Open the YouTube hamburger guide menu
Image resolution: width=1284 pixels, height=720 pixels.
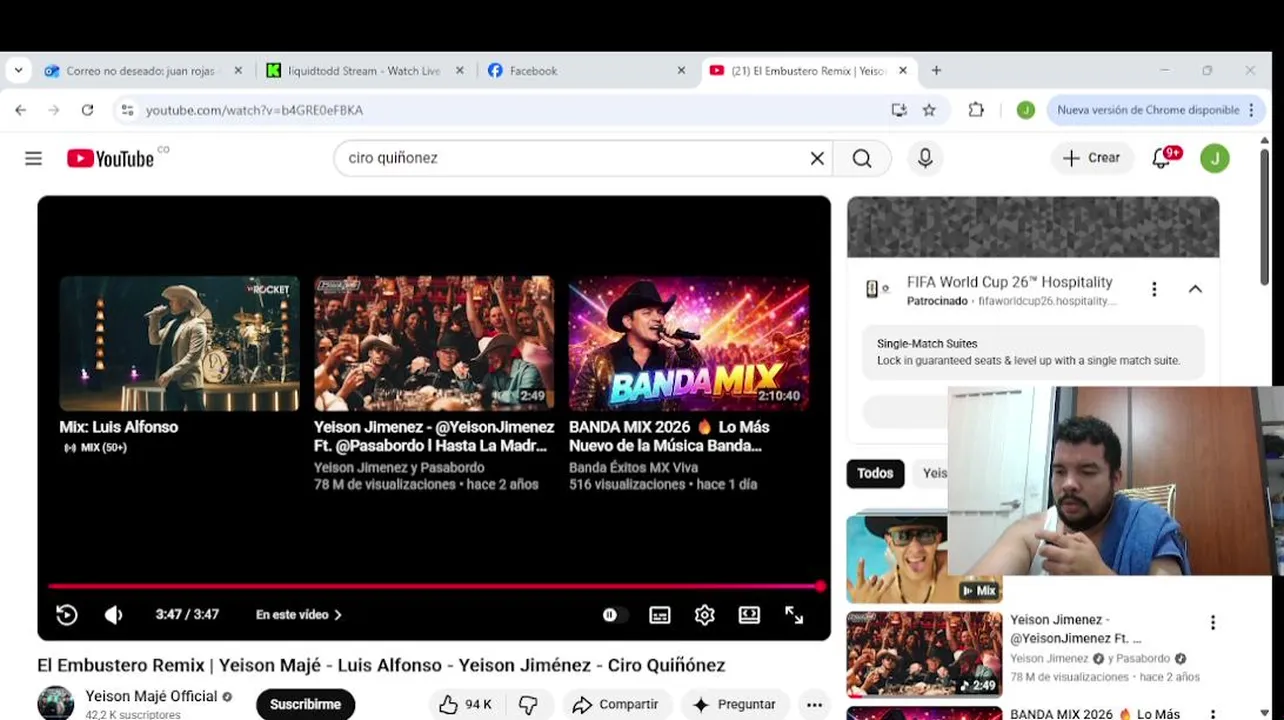pyautogui.click(x=33, y=158)
